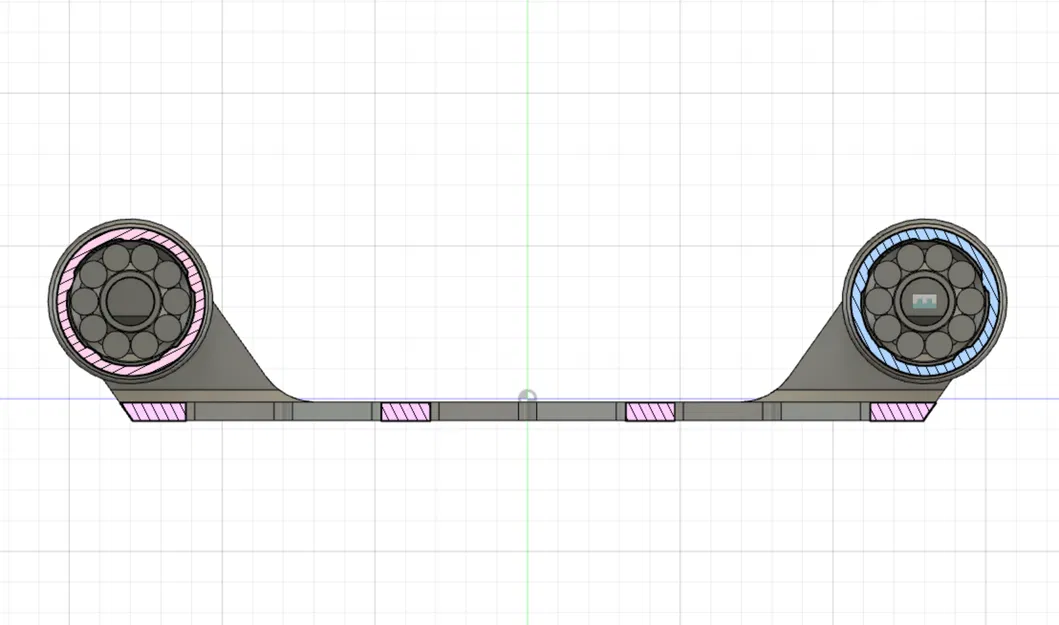
Task: Click the leftmost pink hatched foot pad
Action: tap(153, 410)
